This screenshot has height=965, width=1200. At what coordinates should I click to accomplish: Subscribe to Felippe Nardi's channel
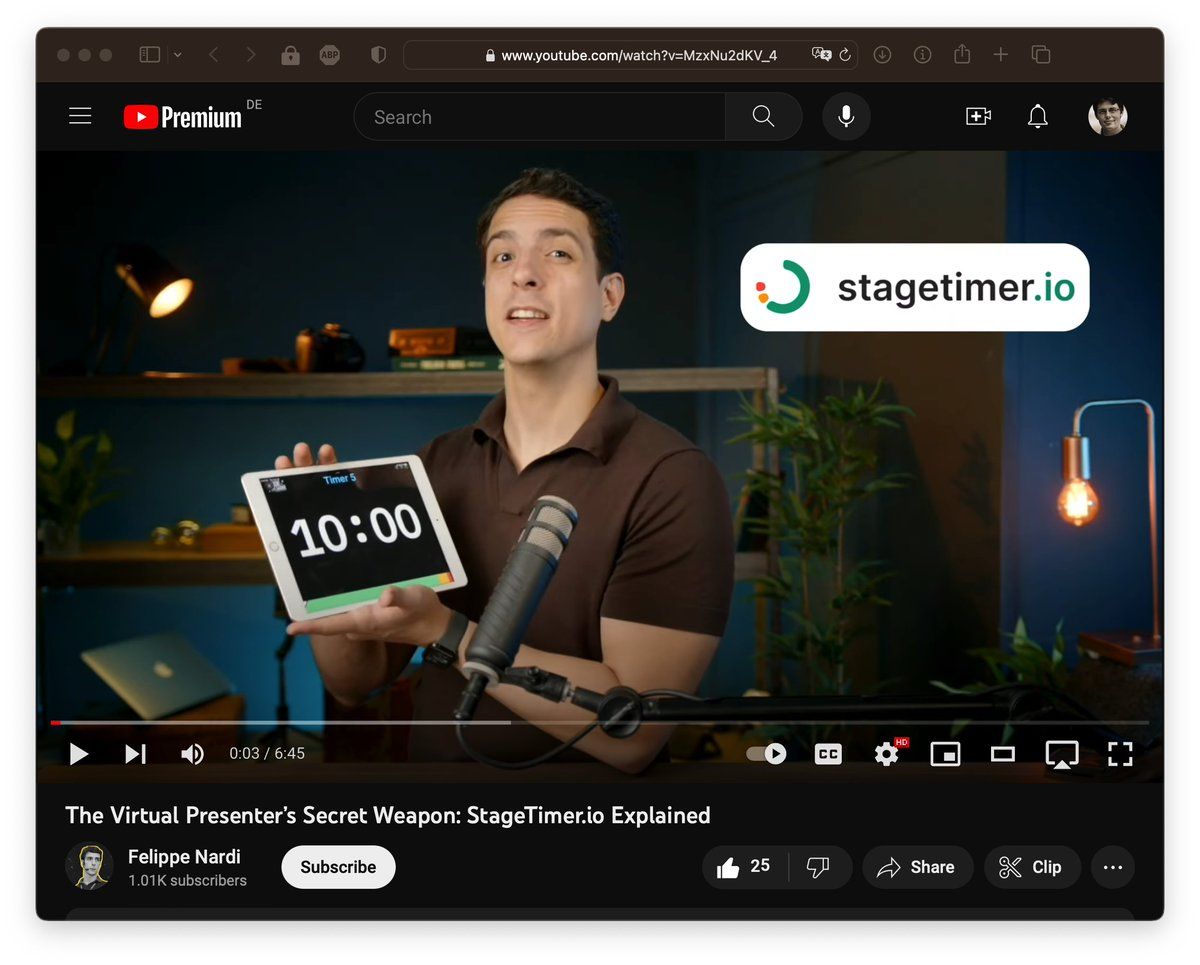coord(338,867)
